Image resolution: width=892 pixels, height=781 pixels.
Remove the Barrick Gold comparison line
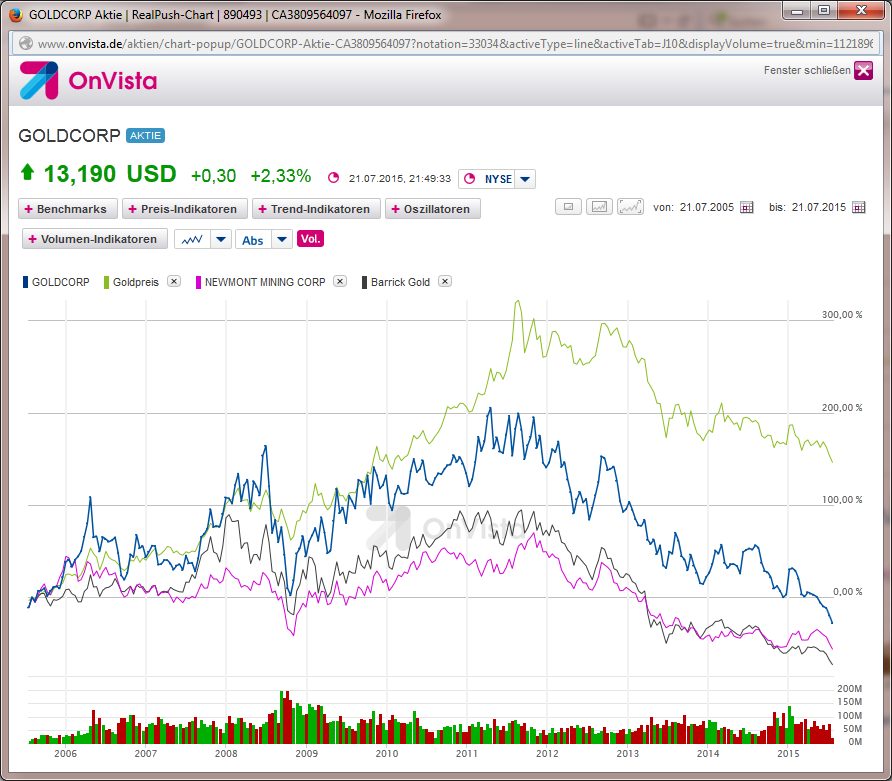444,282
